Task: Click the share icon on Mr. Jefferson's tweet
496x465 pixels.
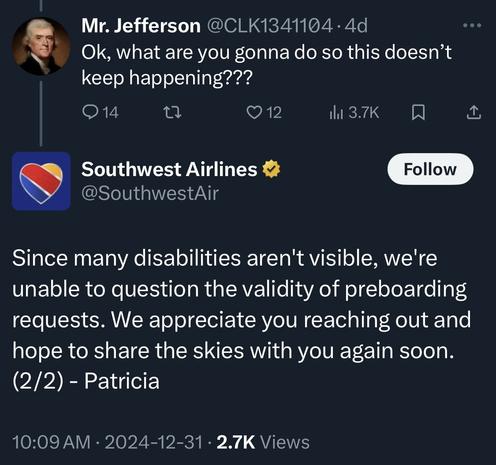Action: point(474,112)
